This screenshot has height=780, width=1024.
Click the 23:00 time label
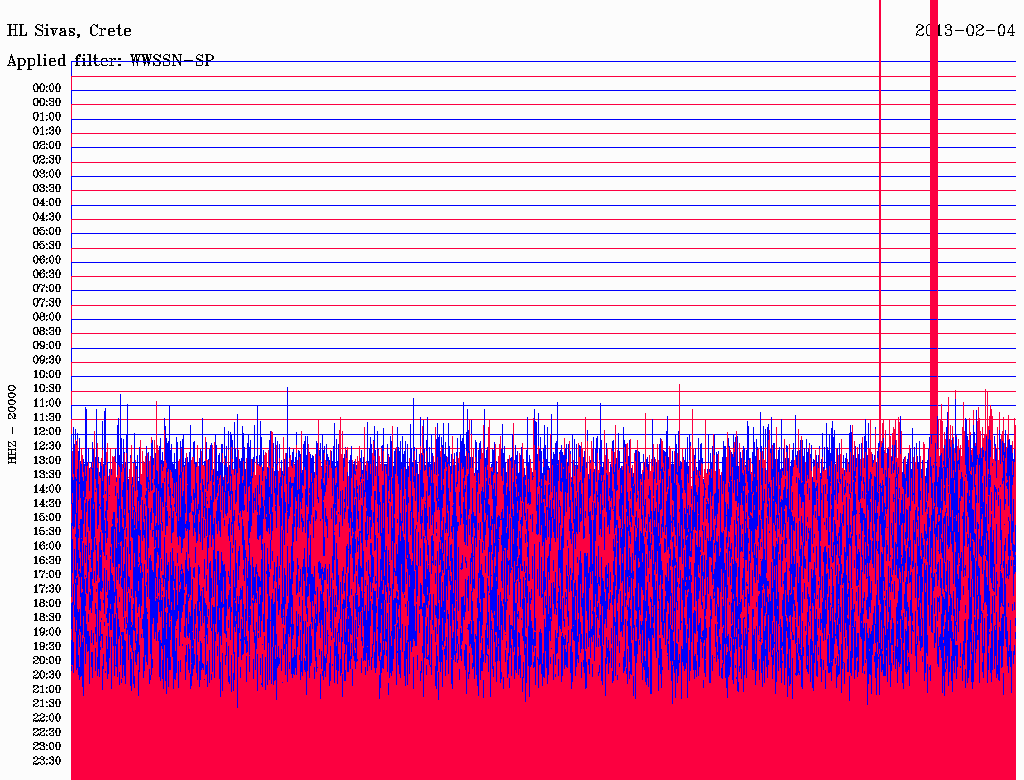pyautogui.click(x=47, y=747)
